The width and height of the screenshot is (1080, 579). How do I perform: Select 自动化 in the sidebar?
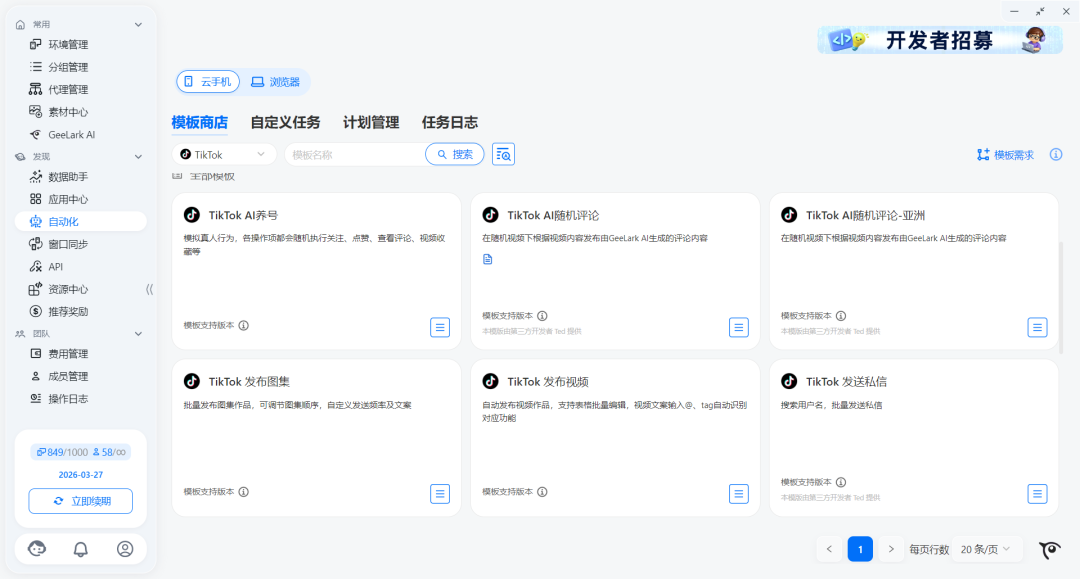click(81, 221)
